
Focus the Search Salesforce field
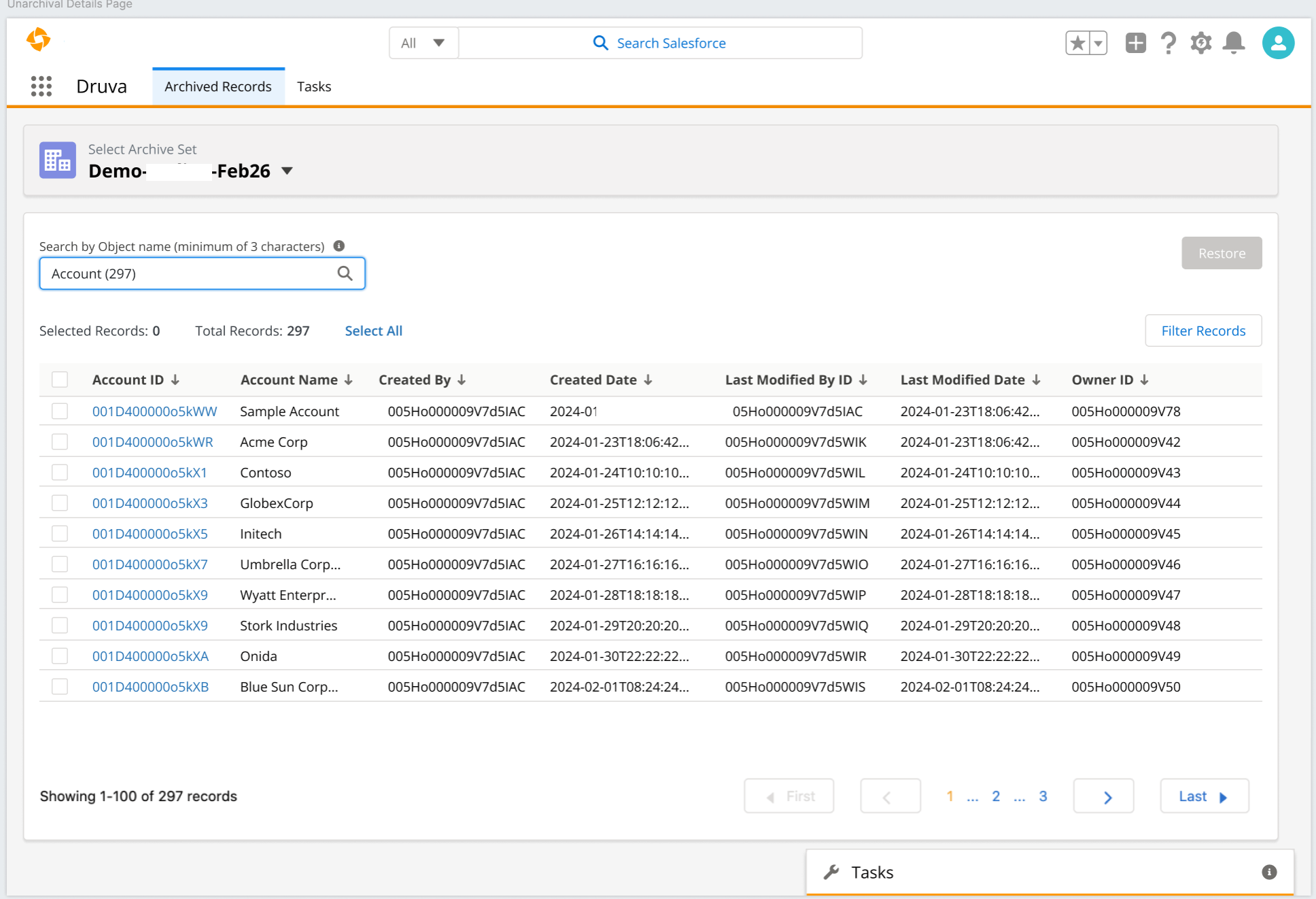(660, 43)
